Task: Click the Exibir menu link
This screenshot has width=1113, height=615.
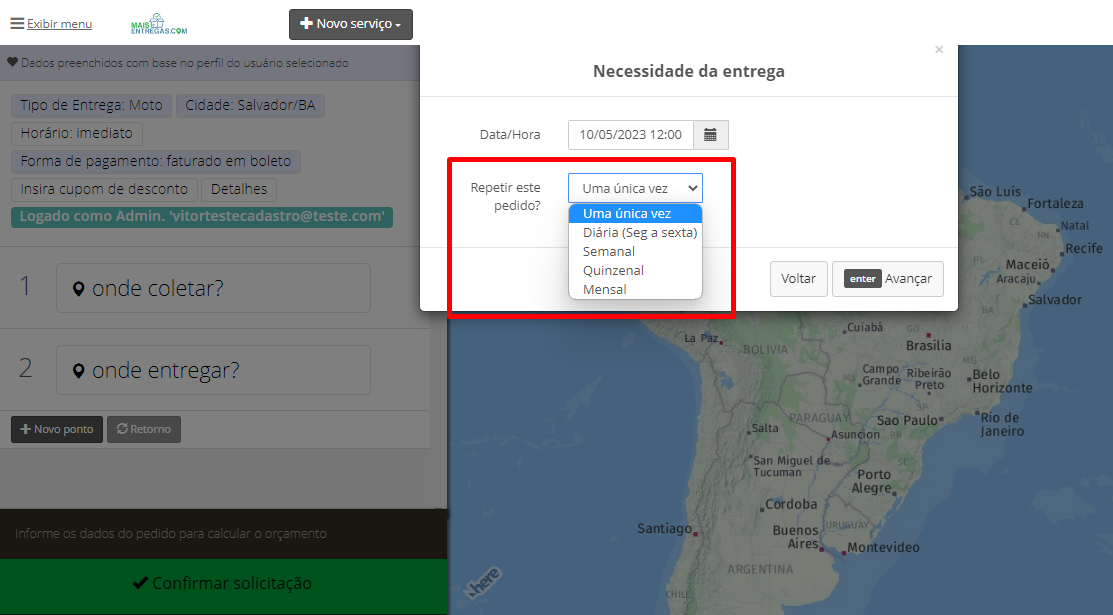Action: pos(60,24)
